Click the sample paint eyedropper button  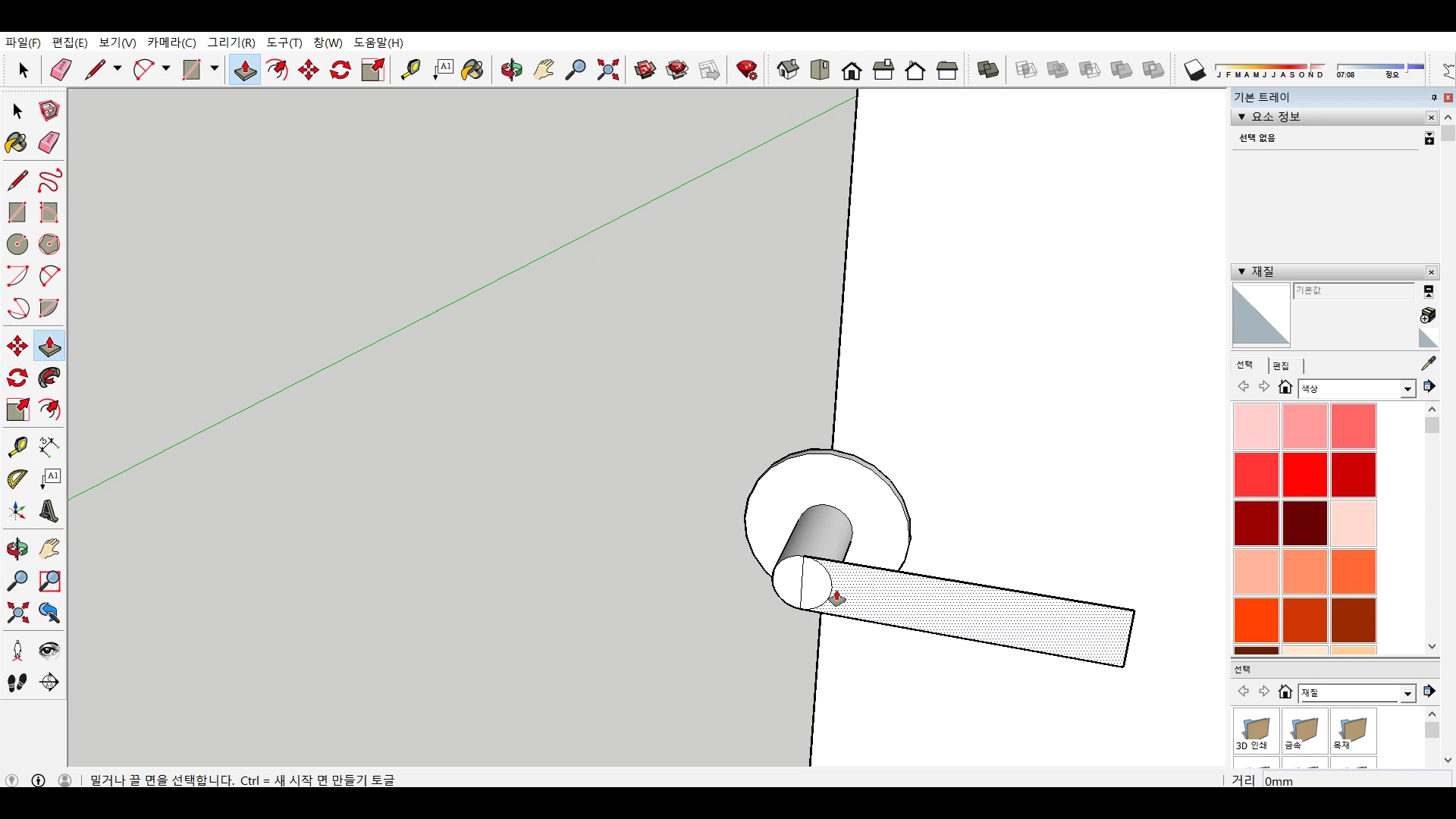click(1429, 363)
